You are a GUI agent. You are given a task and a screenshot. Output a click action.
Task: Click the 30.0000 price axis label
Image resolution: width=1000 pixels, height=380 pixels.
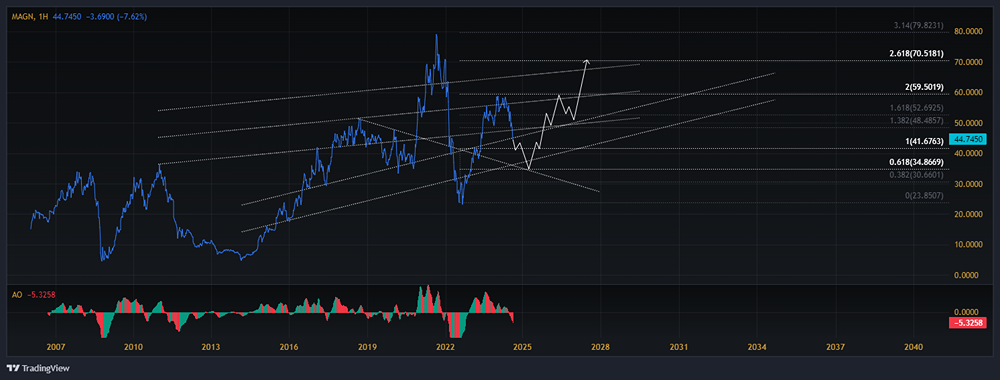pos(967,184)
